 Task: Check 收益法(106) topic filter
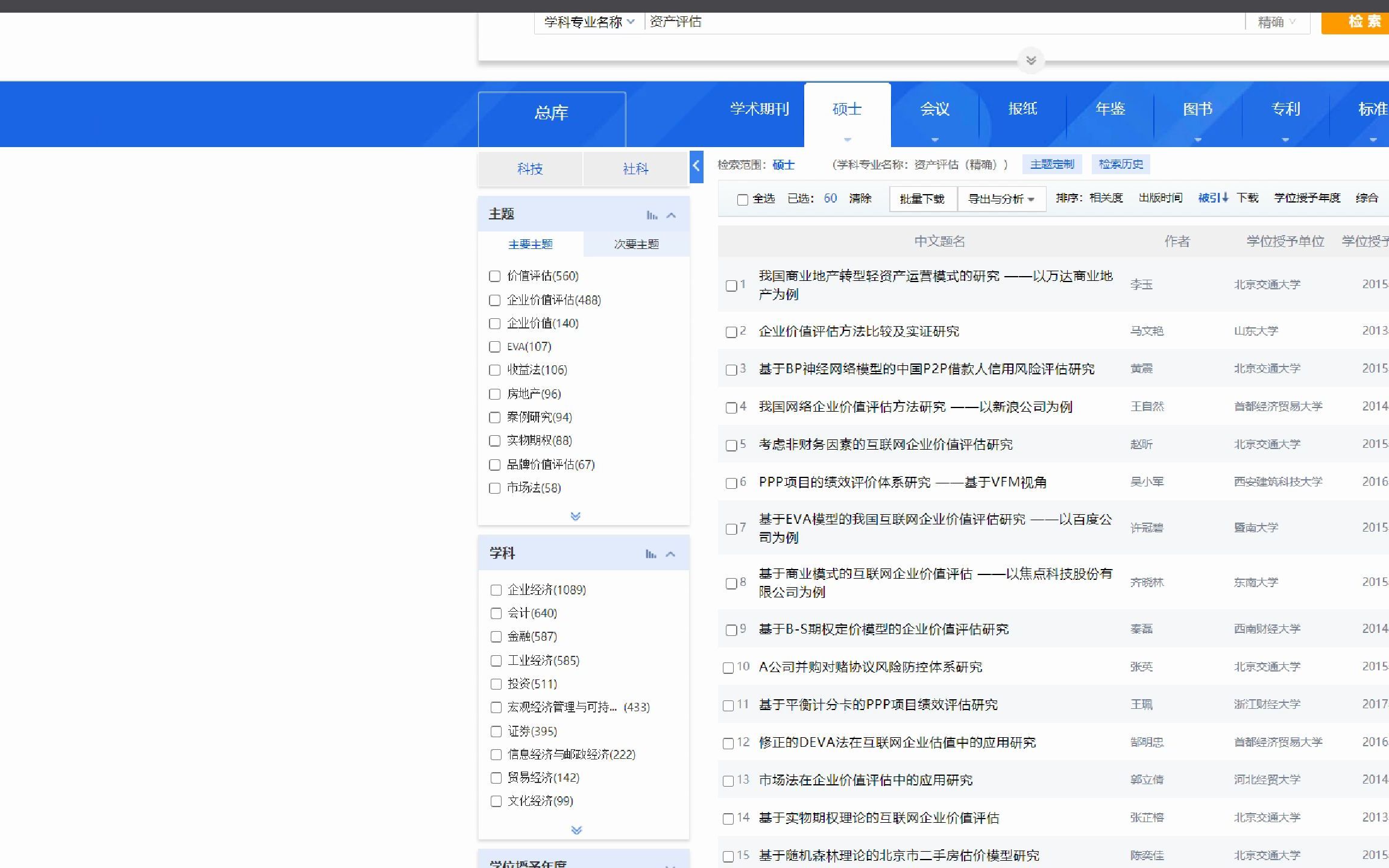pos(495,370)
